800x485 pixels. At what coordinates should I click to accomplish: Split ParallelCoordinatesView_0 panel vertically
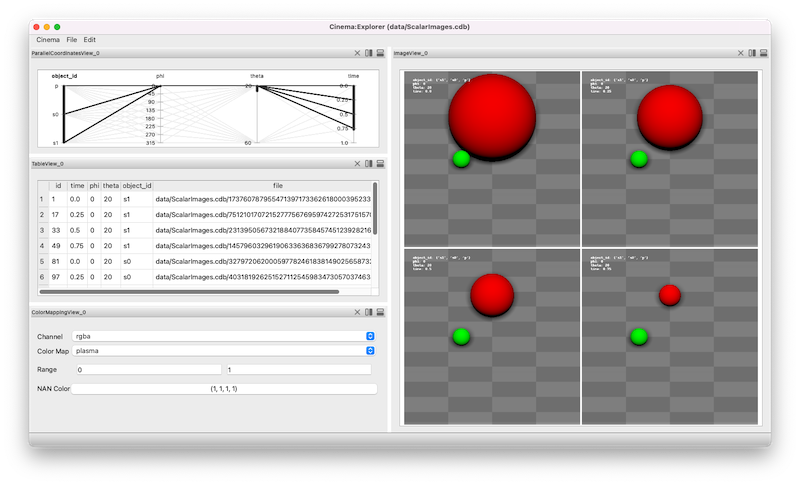(368, 53)
